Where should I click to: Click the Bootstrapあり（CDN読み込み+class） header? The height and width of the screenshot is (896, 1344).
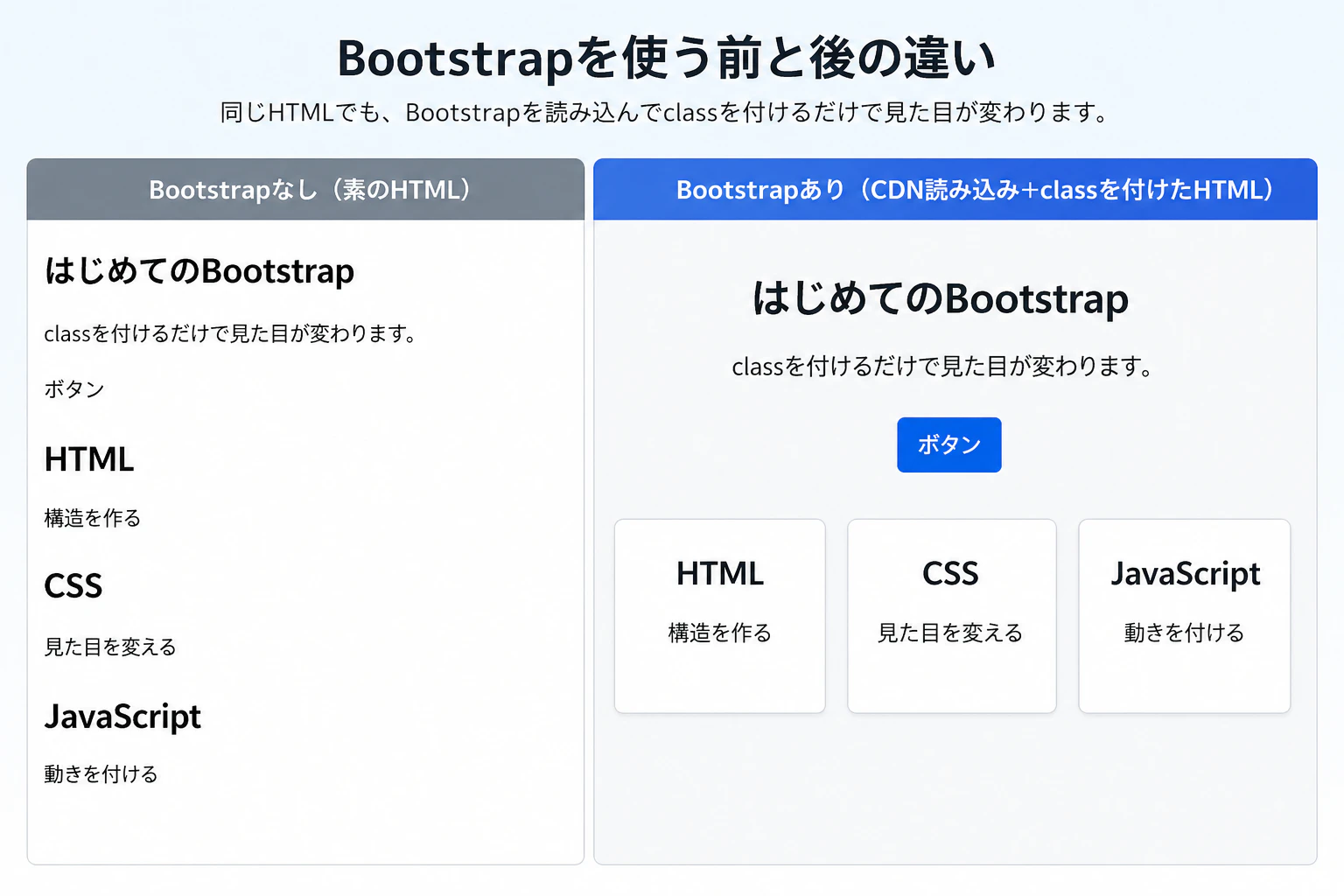pos(955,189)
